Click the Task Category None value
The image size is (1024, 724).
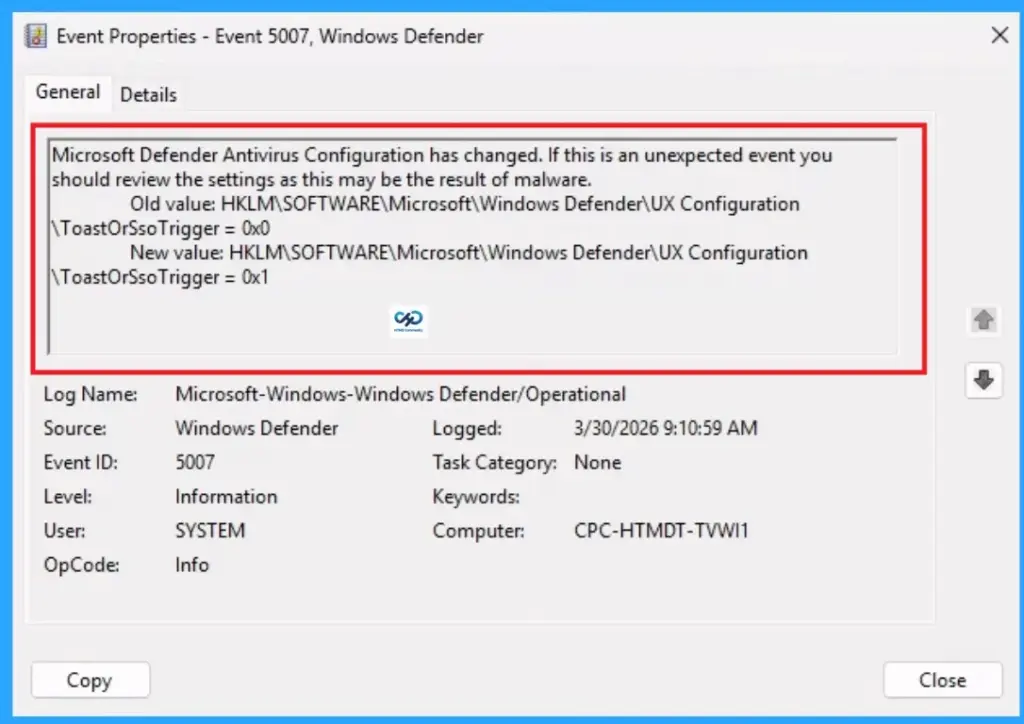pyautogui.click(x=600, y=462)
